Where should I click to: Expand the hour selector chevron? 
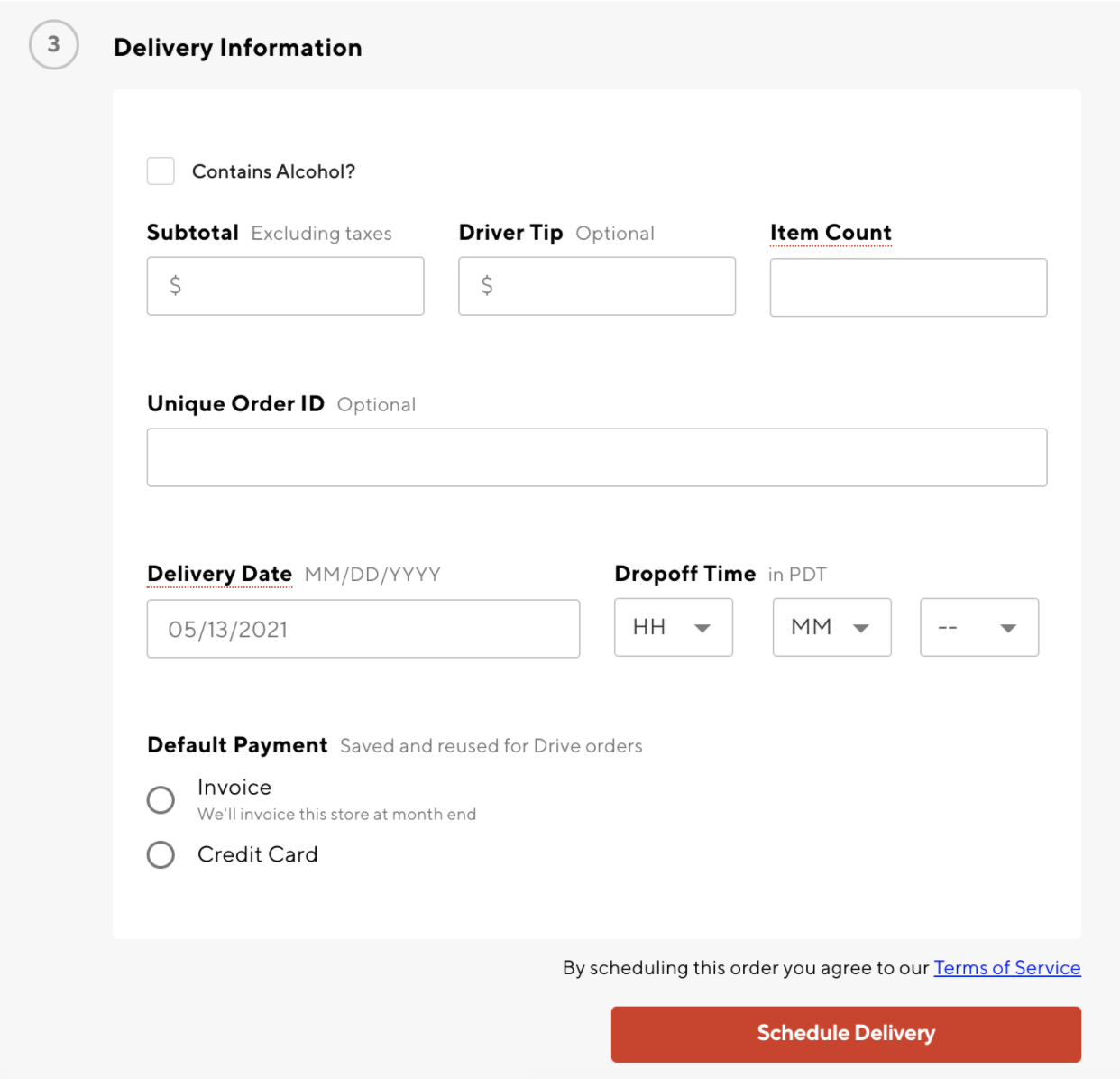[x=702, y=629]
